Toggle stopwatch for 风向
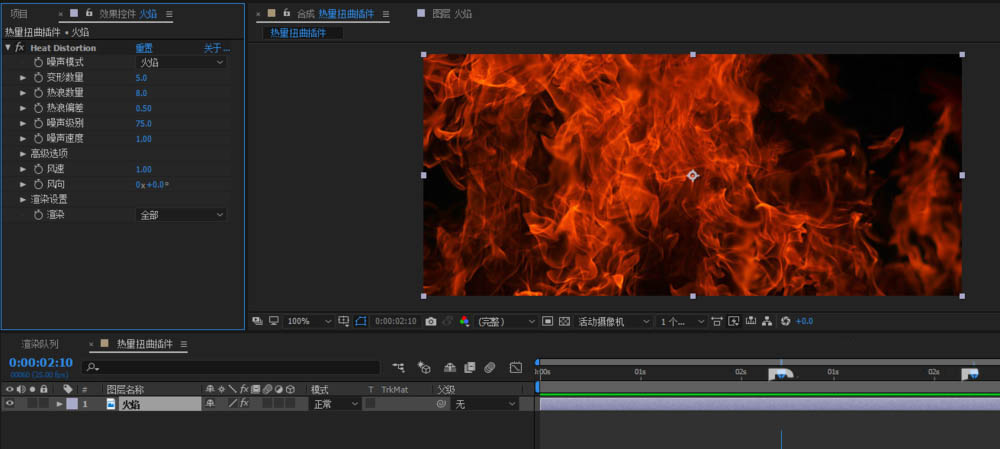 tap(38, 184)
